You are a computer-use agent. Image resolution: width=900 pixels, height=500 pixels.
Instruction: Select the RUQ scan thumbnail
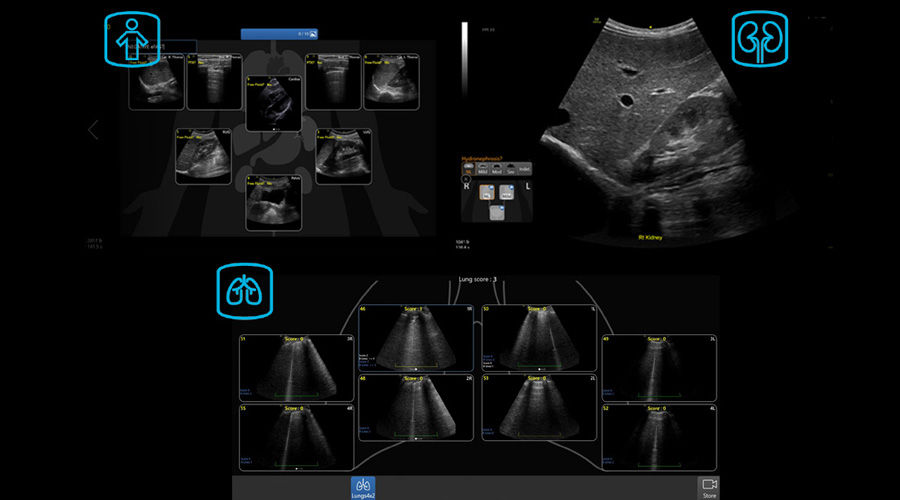coord(203,156)
